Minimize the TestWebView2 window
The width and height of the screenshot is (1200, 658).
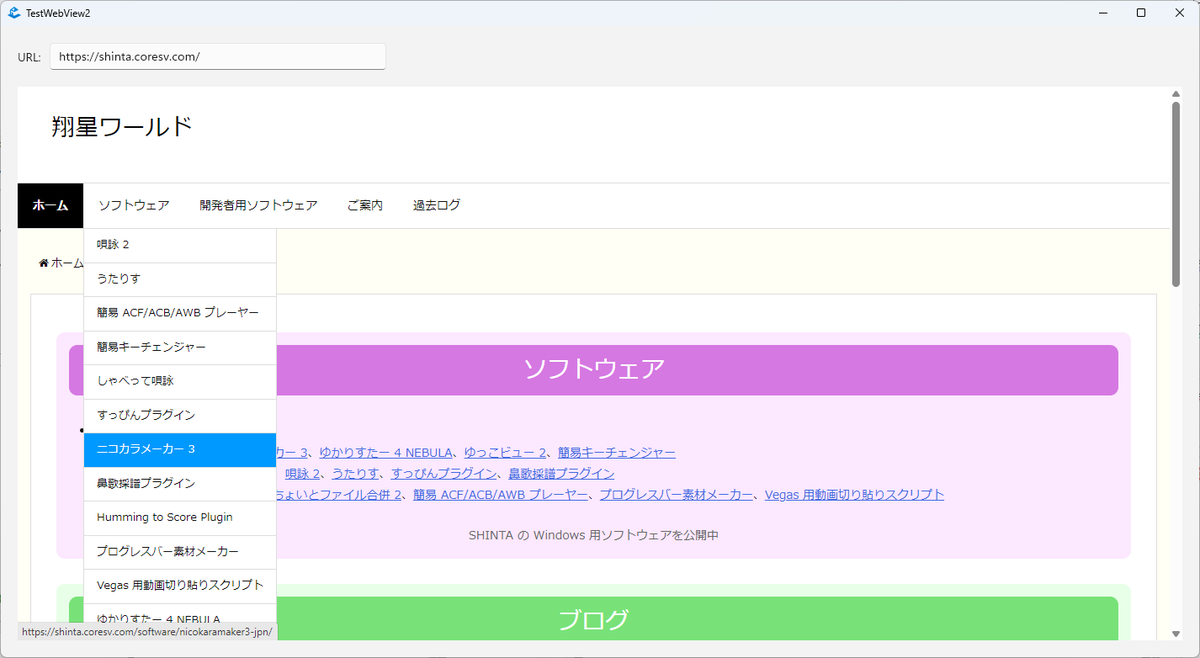pyautogui.click(x=1101, y=13)
